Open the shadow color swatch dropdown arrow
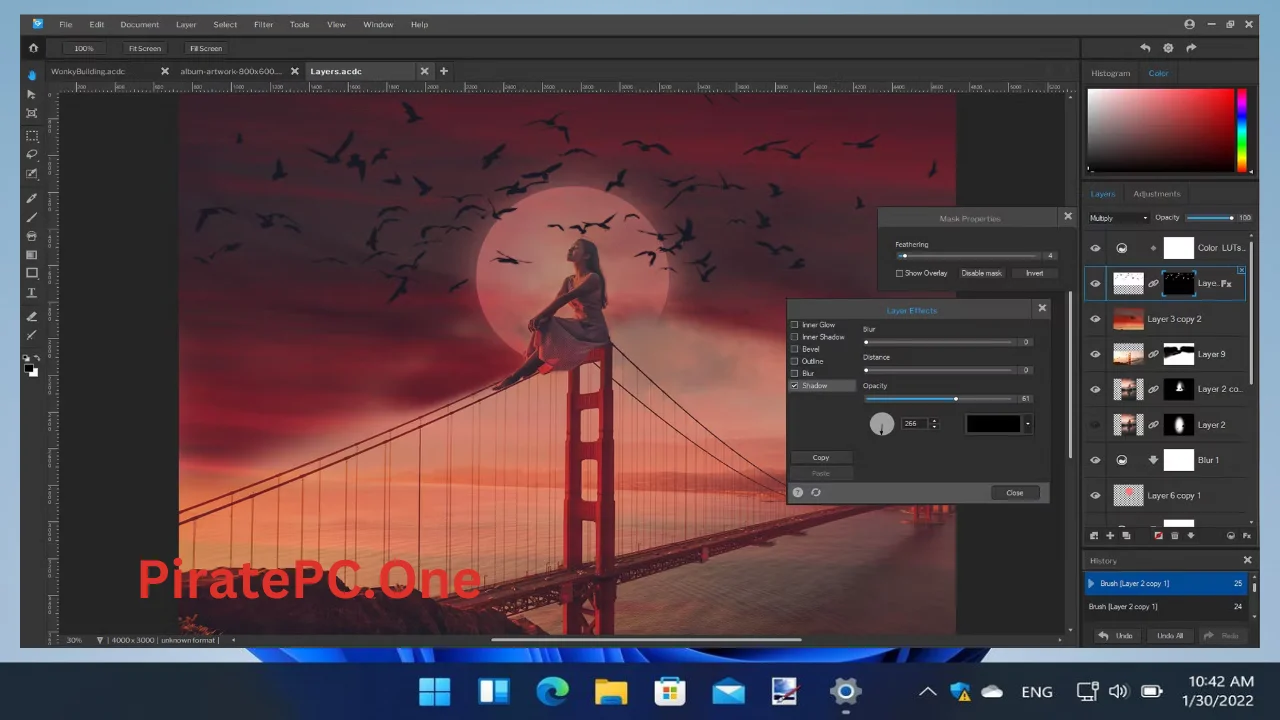1280x720 pixels. (x=1027, y=424)
